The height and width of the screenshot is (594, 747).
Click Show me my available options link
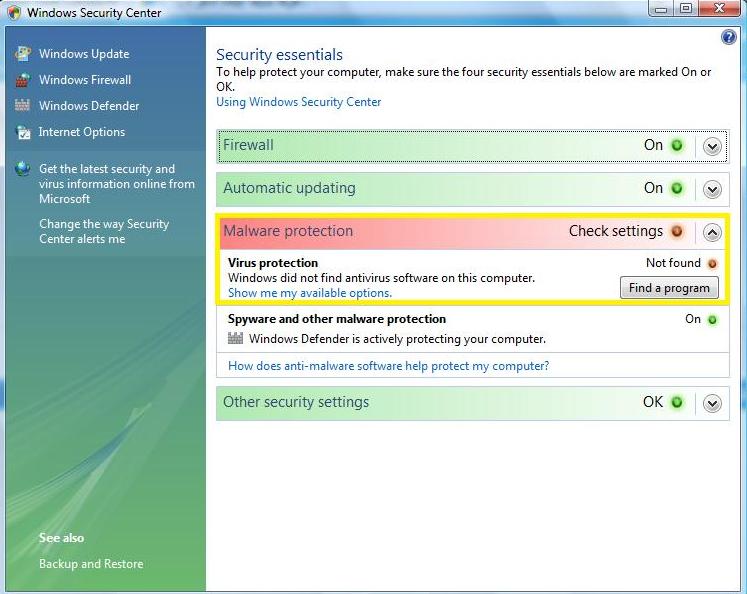(309, 293)
